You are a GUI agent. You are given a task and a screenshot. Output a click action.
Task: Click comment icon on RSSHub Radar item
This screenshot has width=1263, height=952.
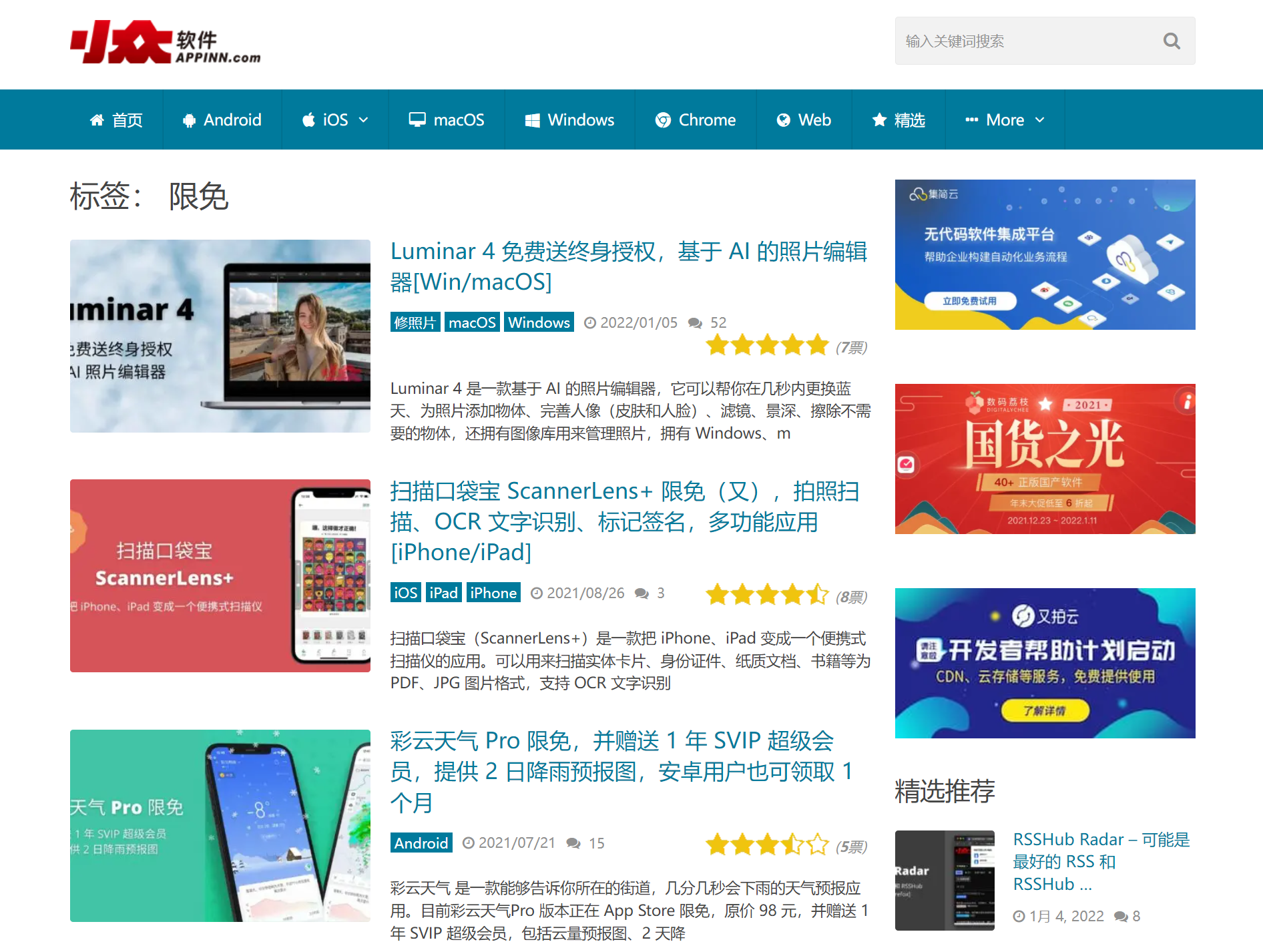(1121, 917)
